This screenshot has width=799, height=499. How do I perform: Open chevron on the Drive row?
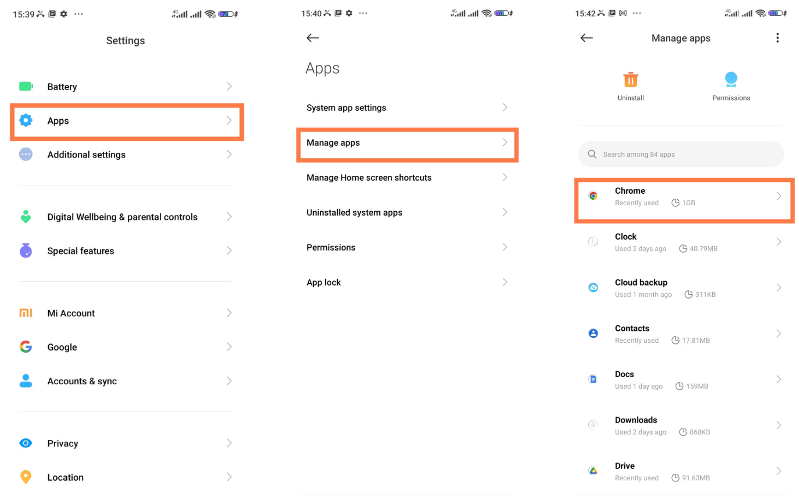pyautogui.click(x=779, y=471)
